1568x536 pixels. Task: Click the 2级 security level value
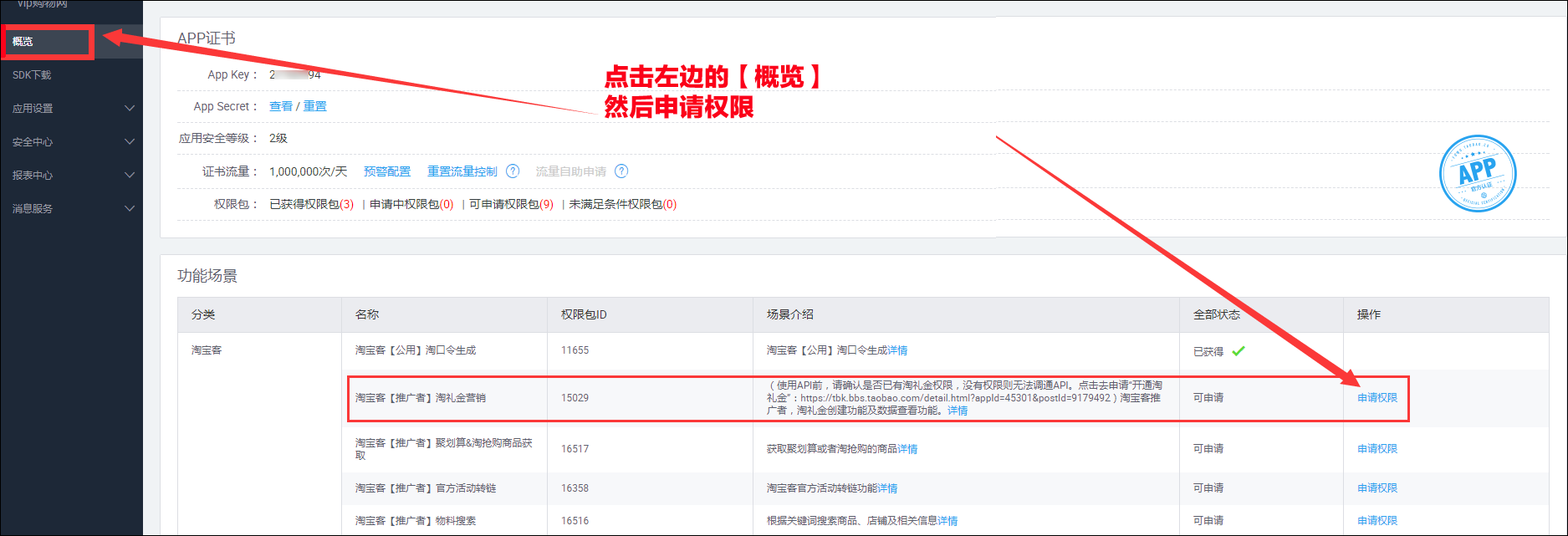278,139
